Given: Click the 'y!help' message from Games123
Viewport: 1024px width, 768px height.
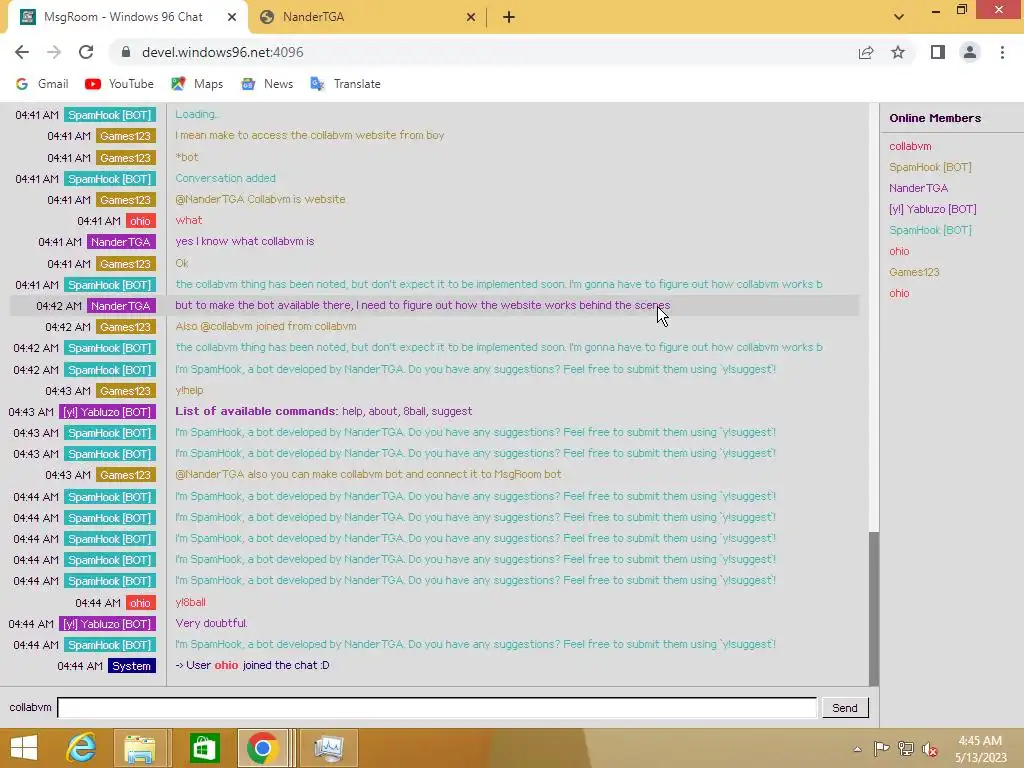Looking at the screenshot, I should (x=189, y=390).
